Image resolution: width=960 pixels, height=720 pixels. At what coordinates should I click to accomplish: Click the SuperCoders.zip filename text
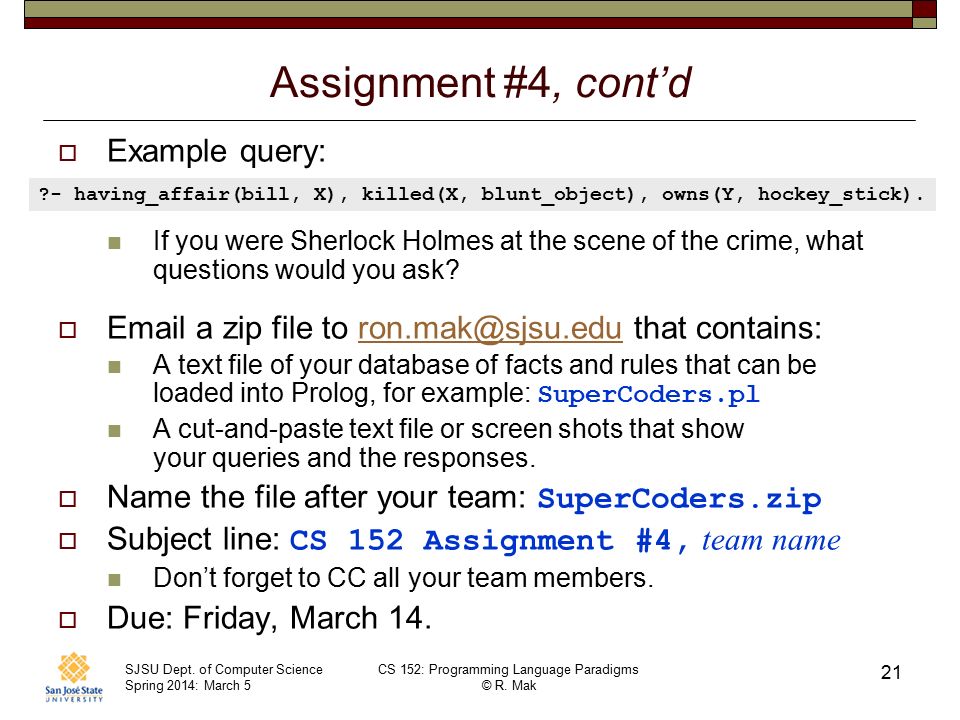tap(680, 498)
